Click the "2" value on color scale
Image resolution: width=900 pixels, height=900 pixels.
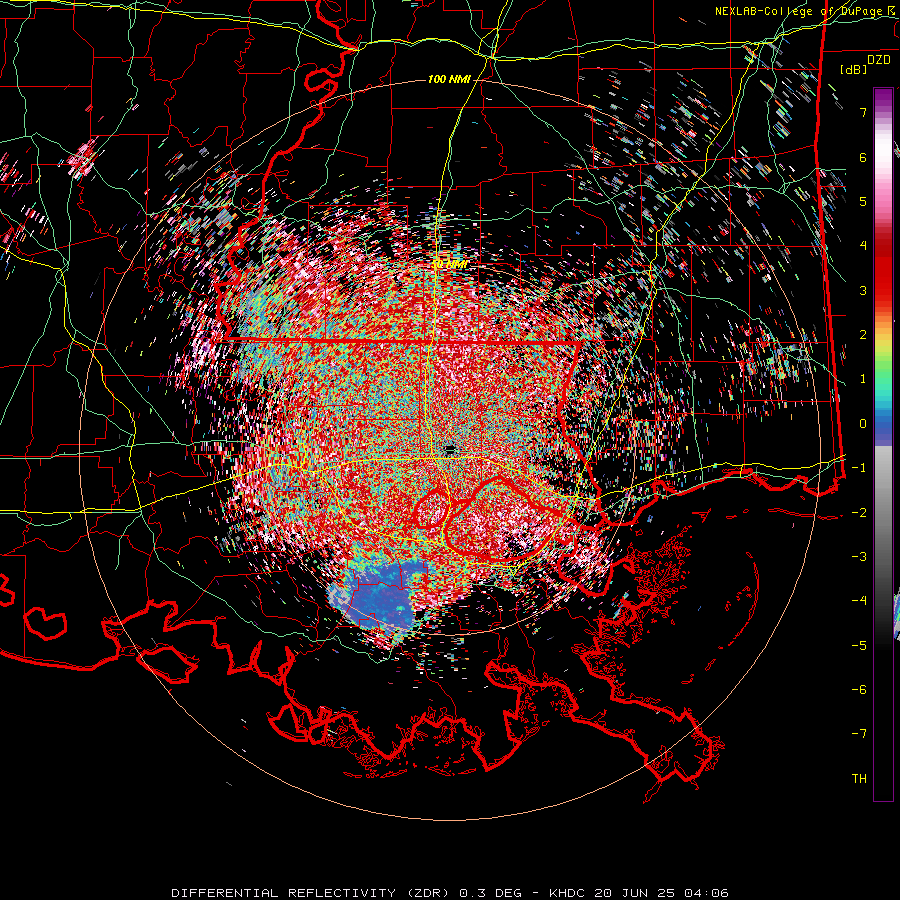pyautogui.click(x=863, y=335)
